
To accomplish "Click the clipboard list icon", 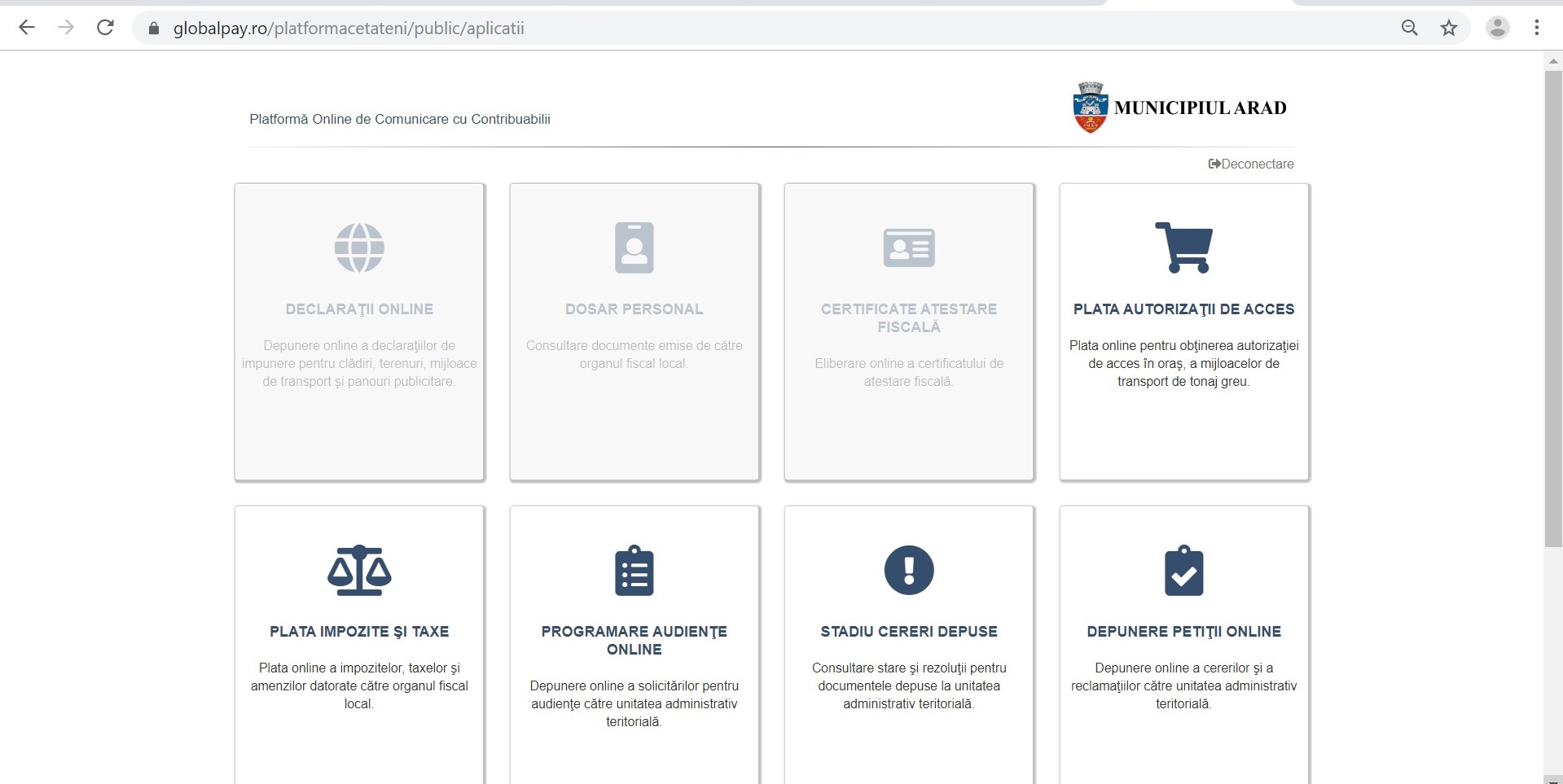I will (634, 570).
